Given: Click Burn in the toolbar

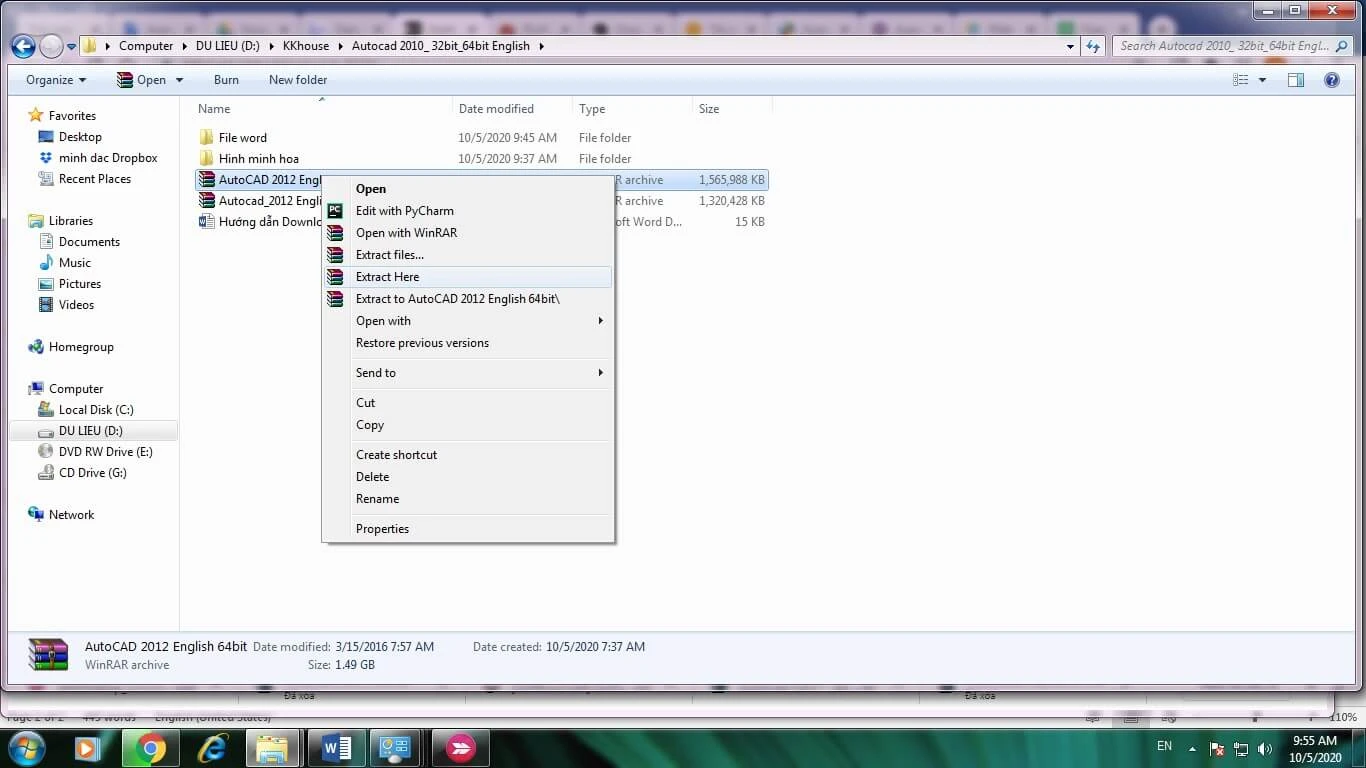Looking at the screenshot, I should [x=226, y=80].
